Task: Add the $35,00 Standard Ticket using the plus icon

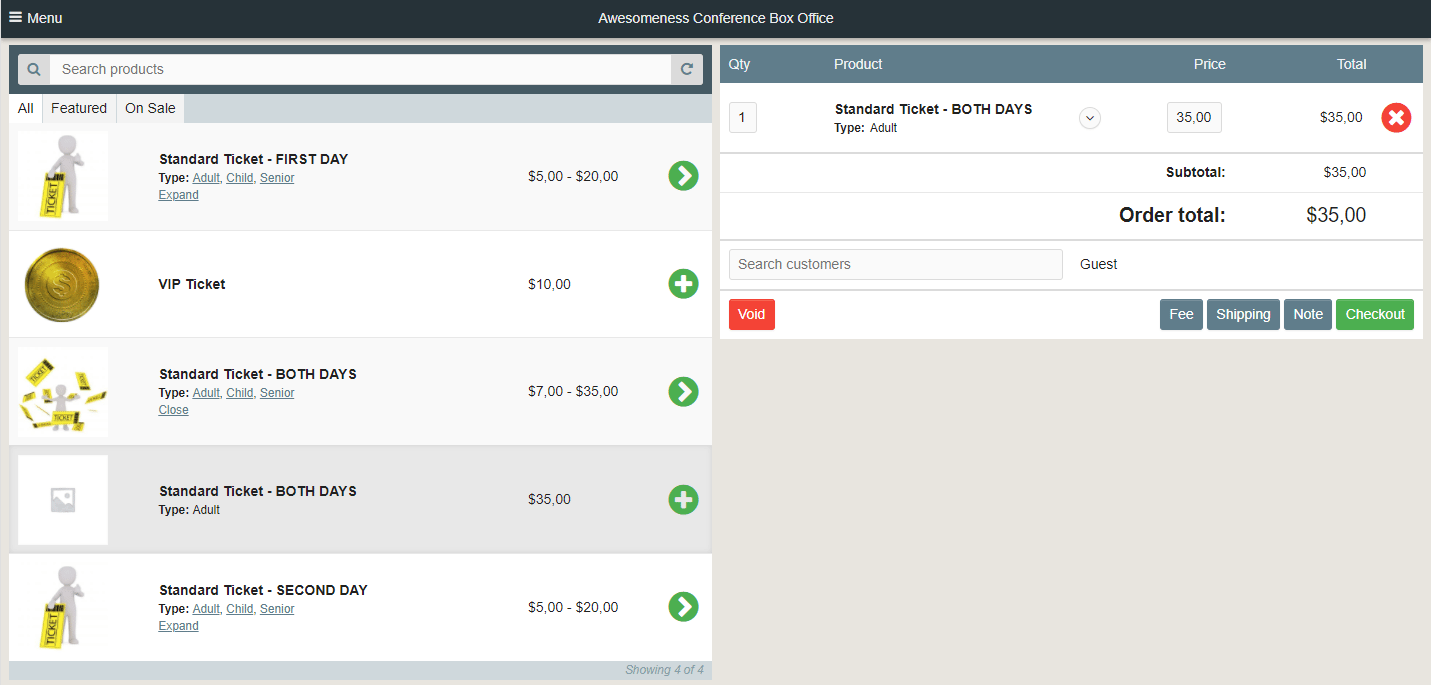Action: [x=683, y=499]
